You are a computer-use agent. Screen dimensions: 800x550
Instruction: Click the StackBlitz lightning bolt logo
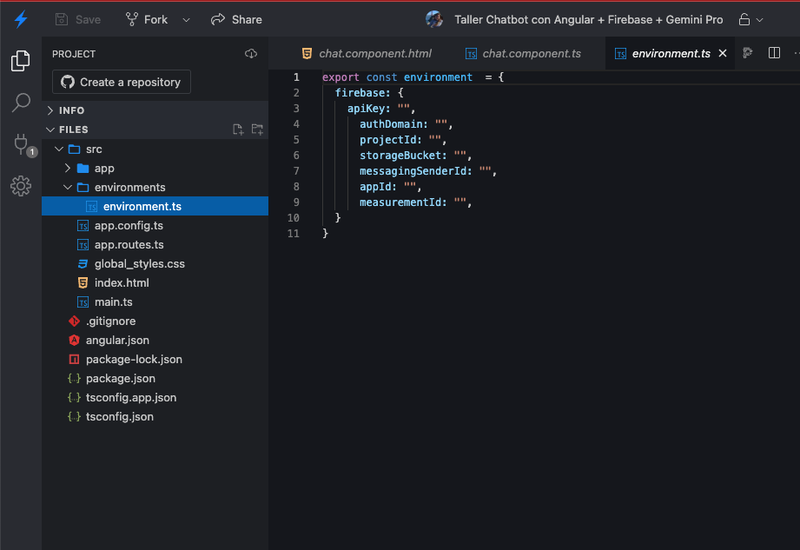click(x=21, y=19)
